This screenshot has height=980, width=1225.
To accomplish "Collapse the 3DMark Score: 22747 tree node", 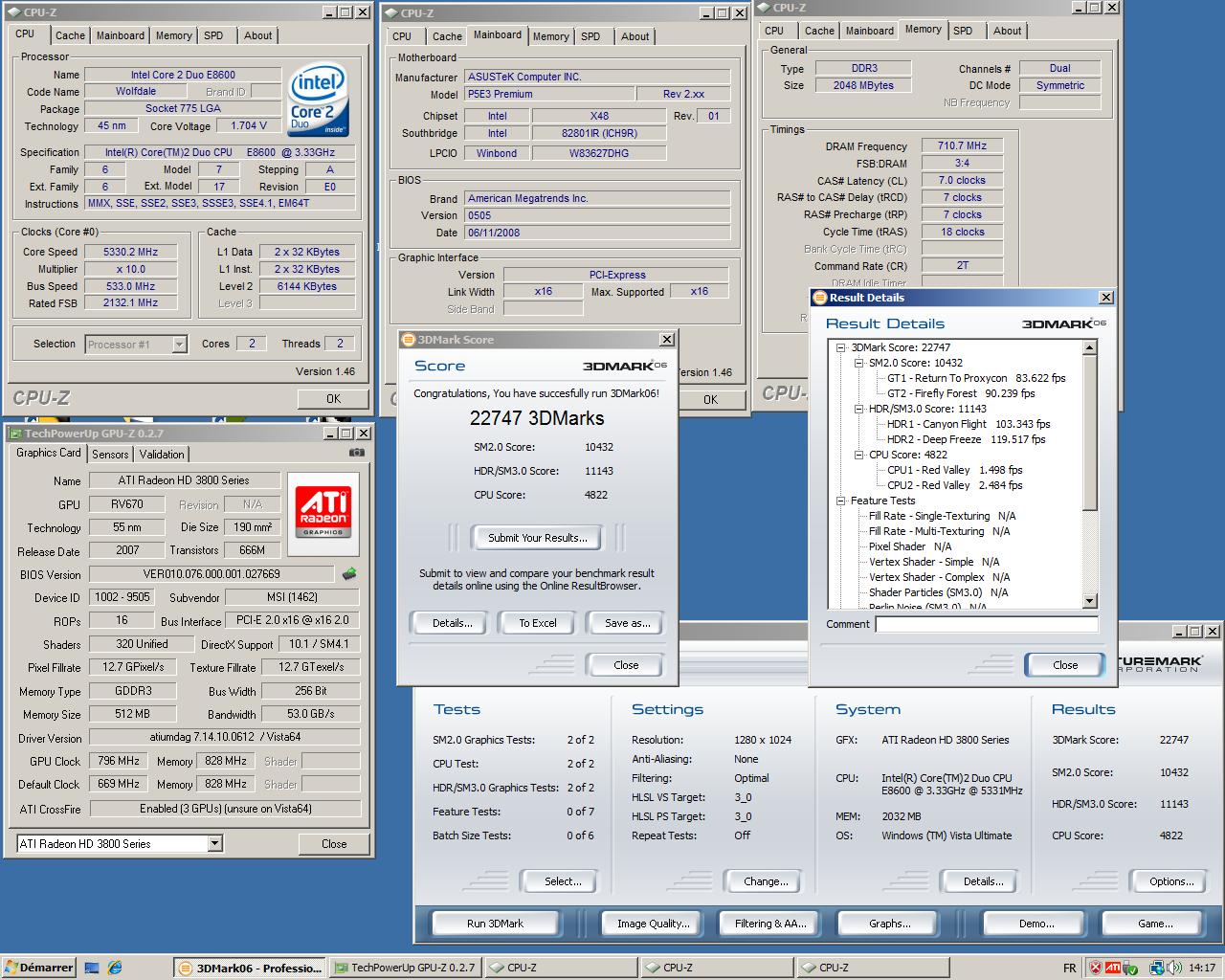I will coord(841,347).
